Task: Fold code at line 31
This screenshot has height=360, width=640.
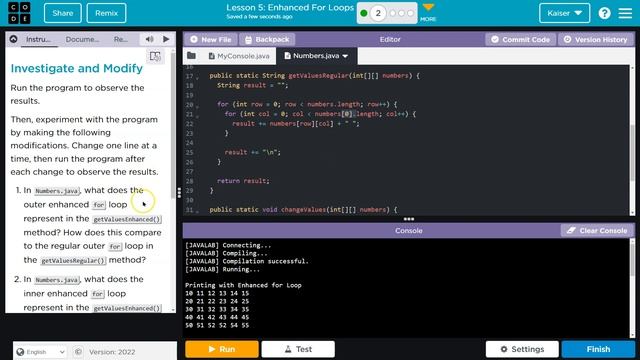Action: 198,211
